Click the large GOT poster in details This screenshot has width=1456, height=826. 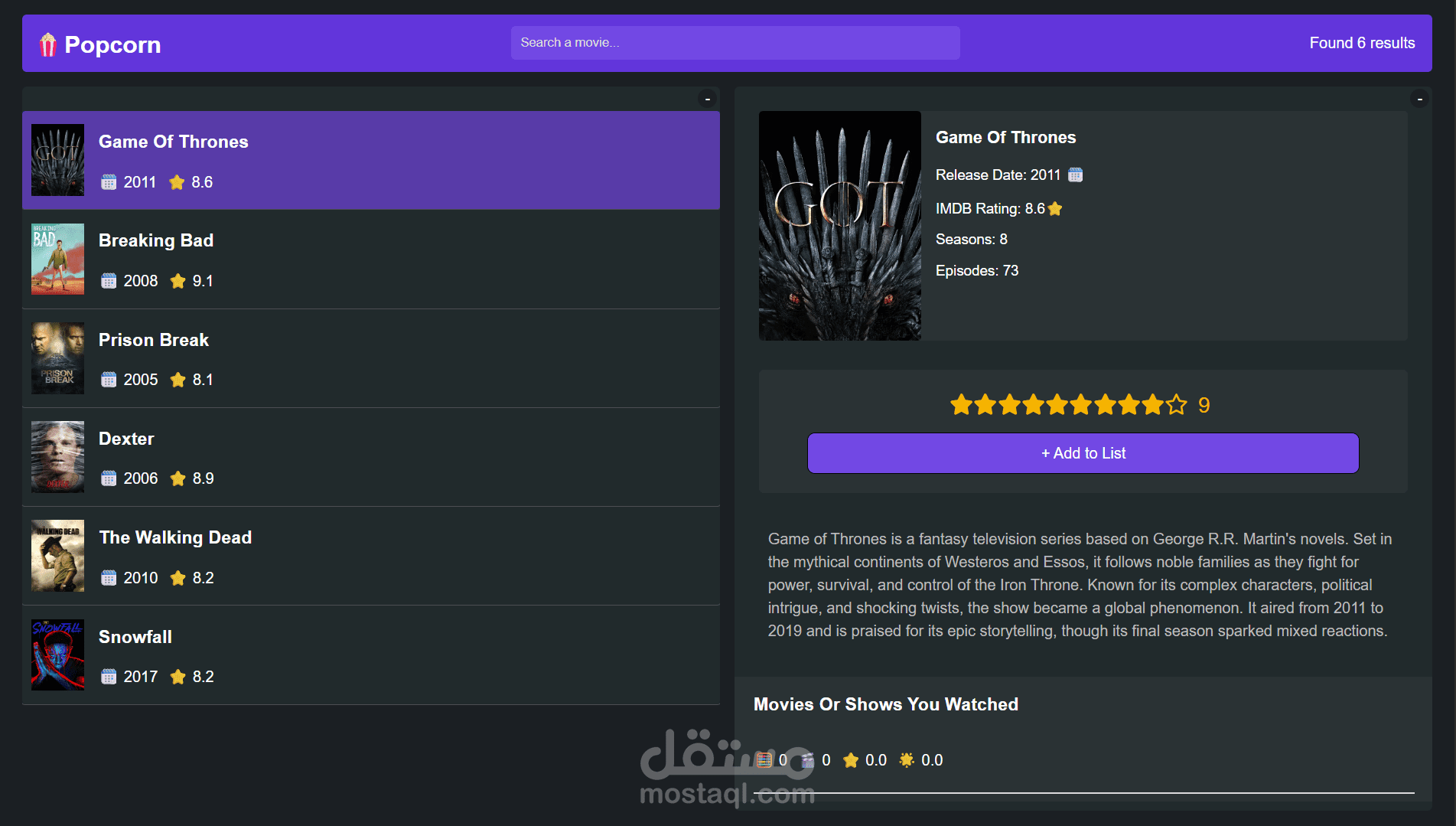[x=840, y=226]
